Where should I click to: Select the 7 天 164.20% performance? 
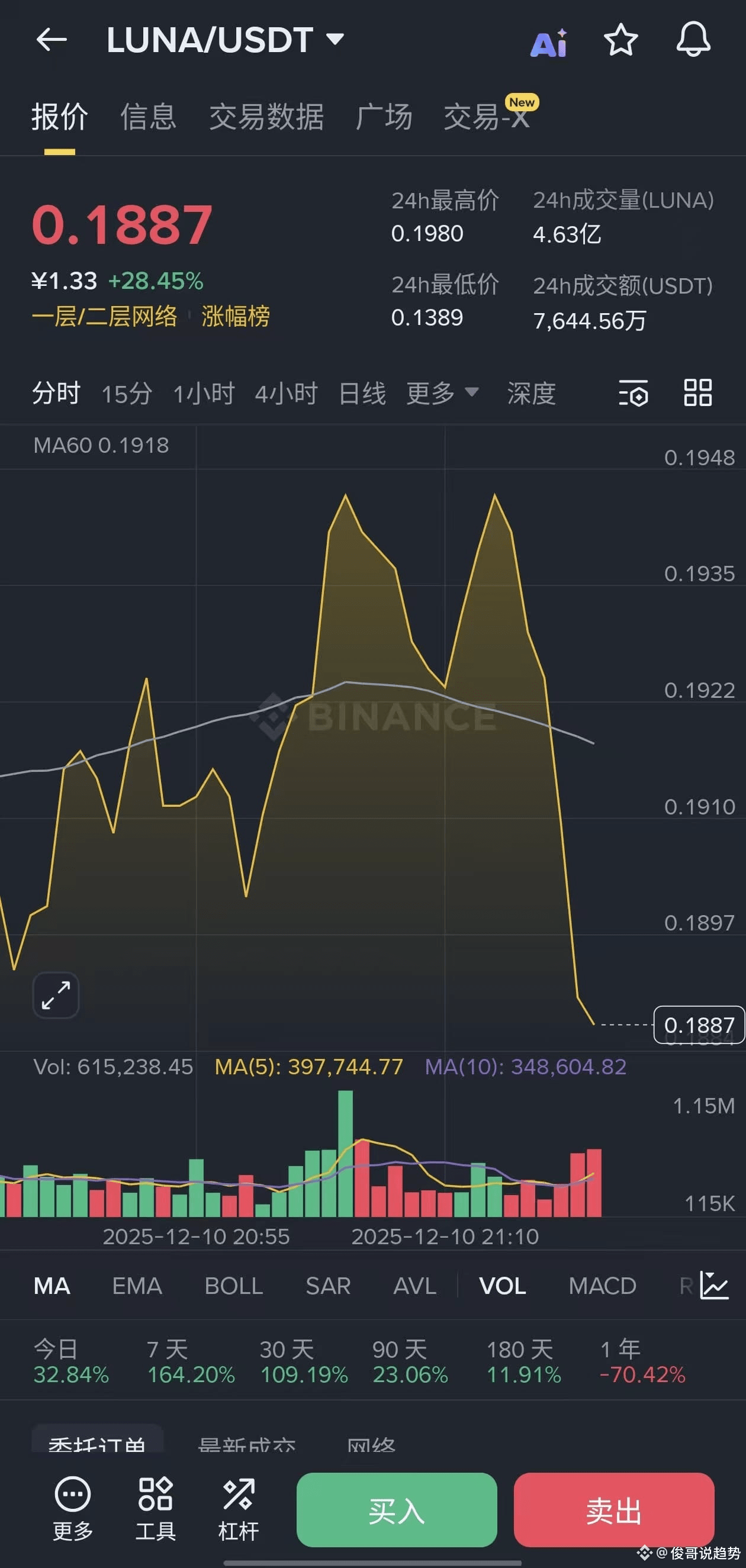click(x=191, y=1361)
